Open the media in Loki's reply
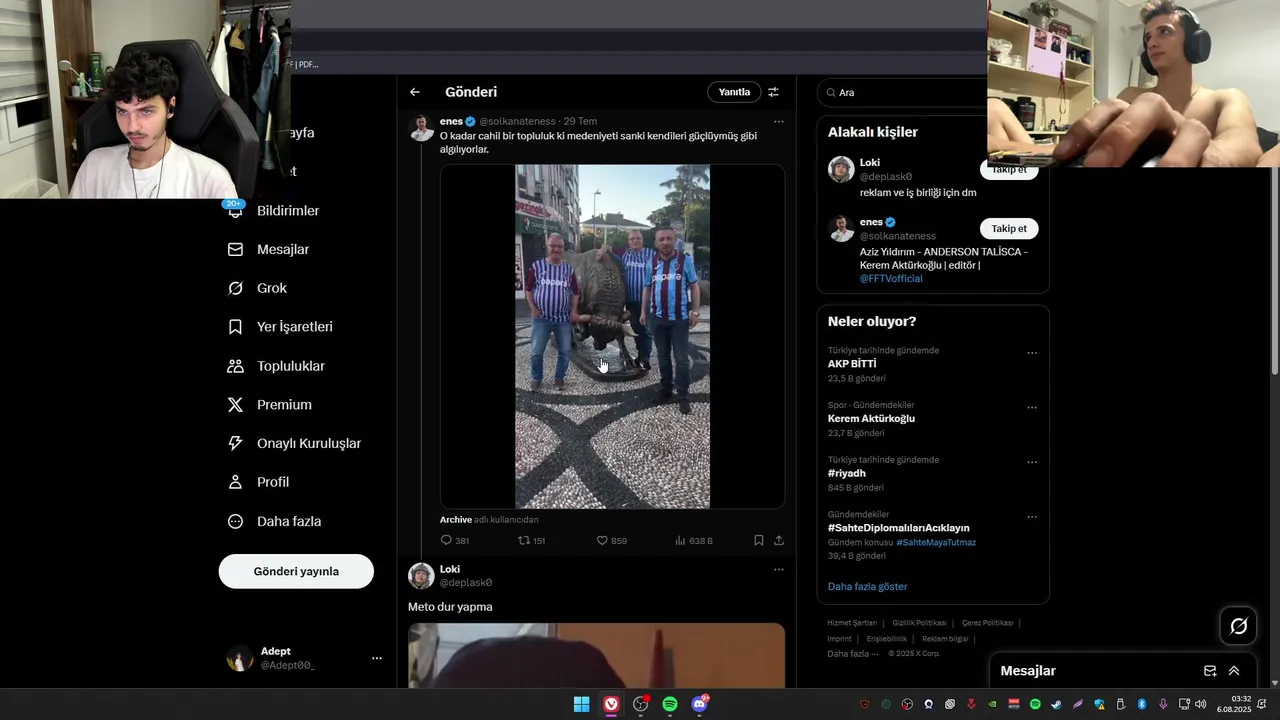Viewport: 1280px width, 720px height. click(x=596, y=655)
